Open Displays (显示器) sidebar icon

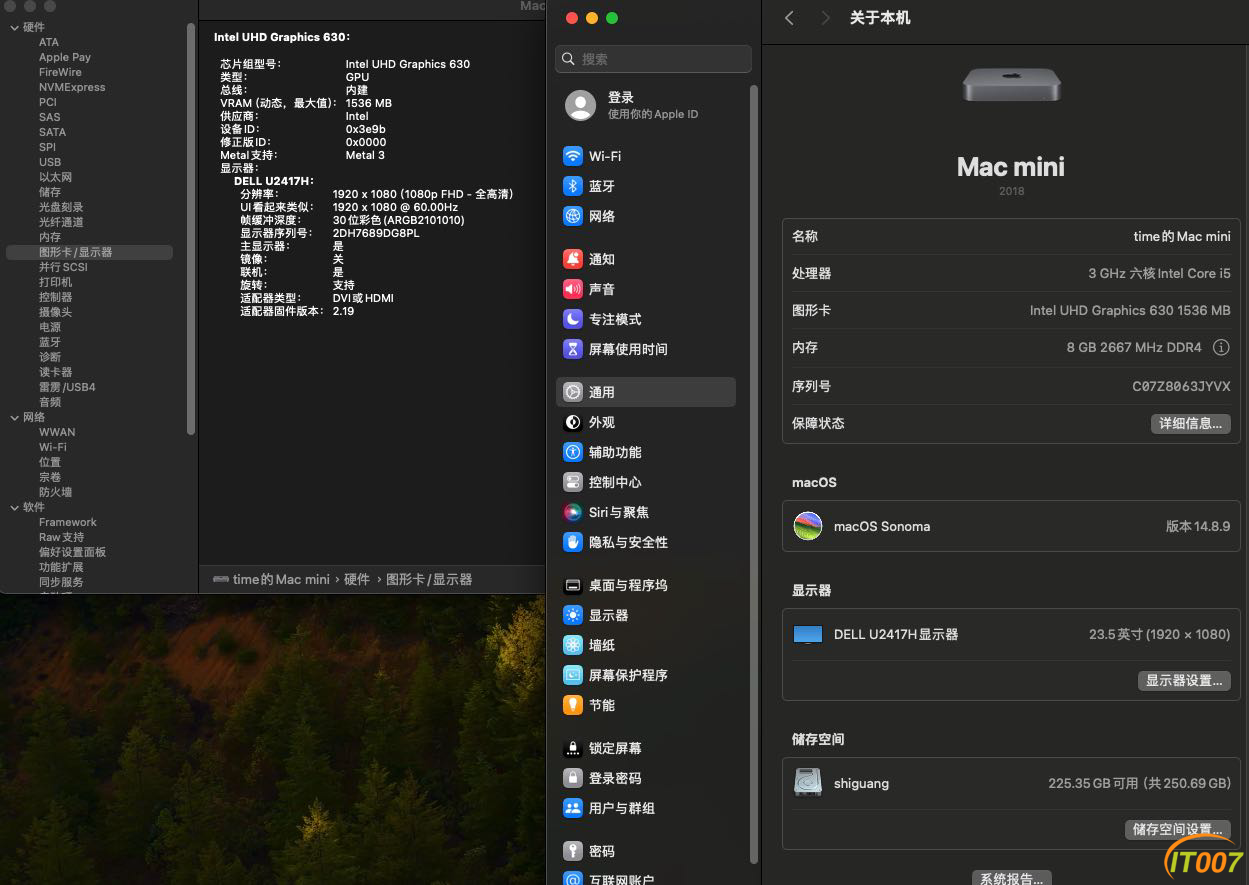pos(573,615)
